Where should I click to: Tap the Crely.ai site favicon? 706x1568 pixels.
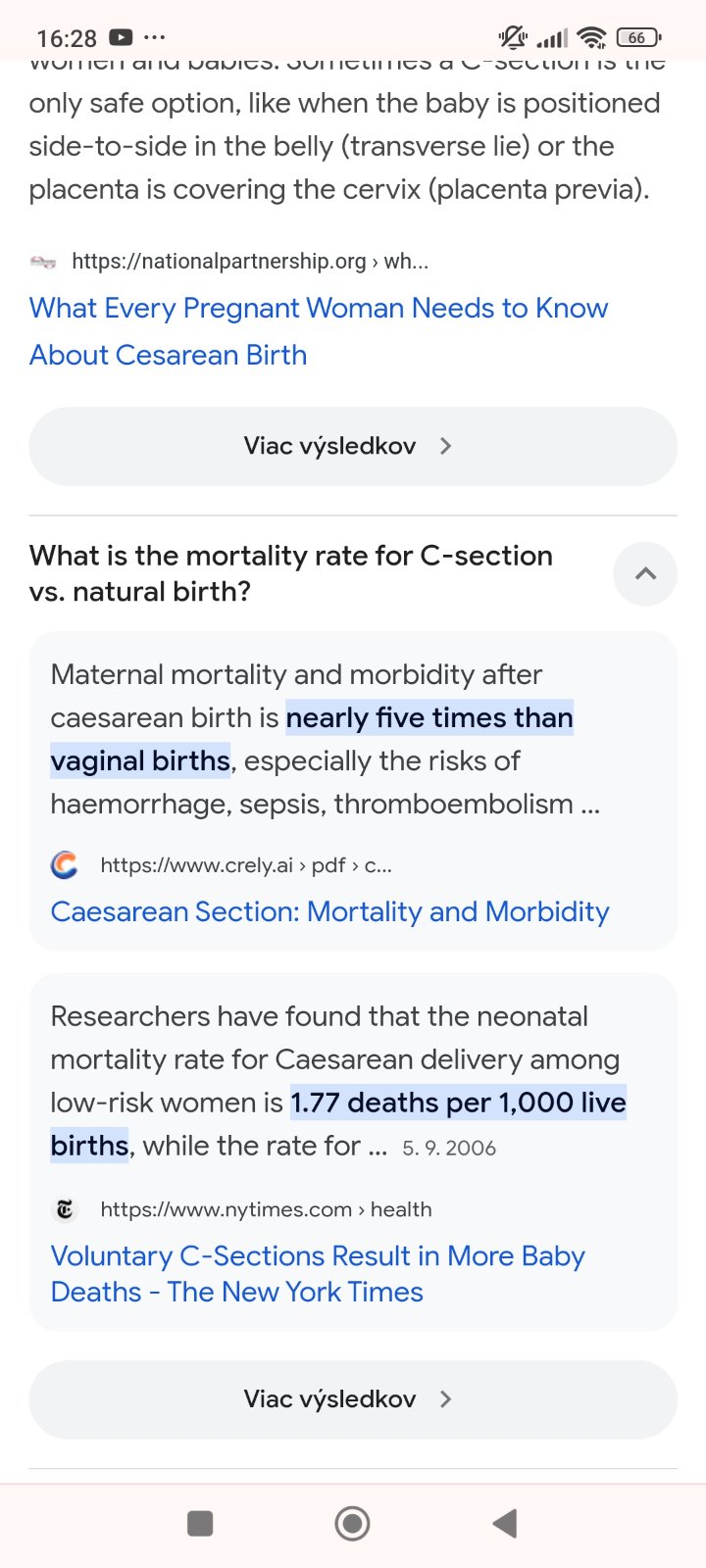coord(65,865)
